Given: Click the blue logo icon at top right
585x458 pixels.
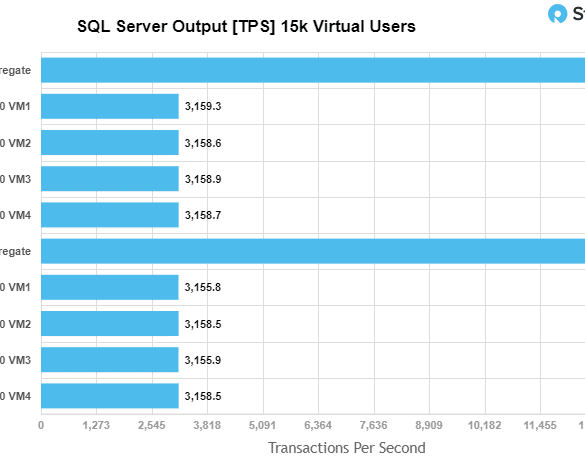Looking at the screenshot, I should (557, 14).
